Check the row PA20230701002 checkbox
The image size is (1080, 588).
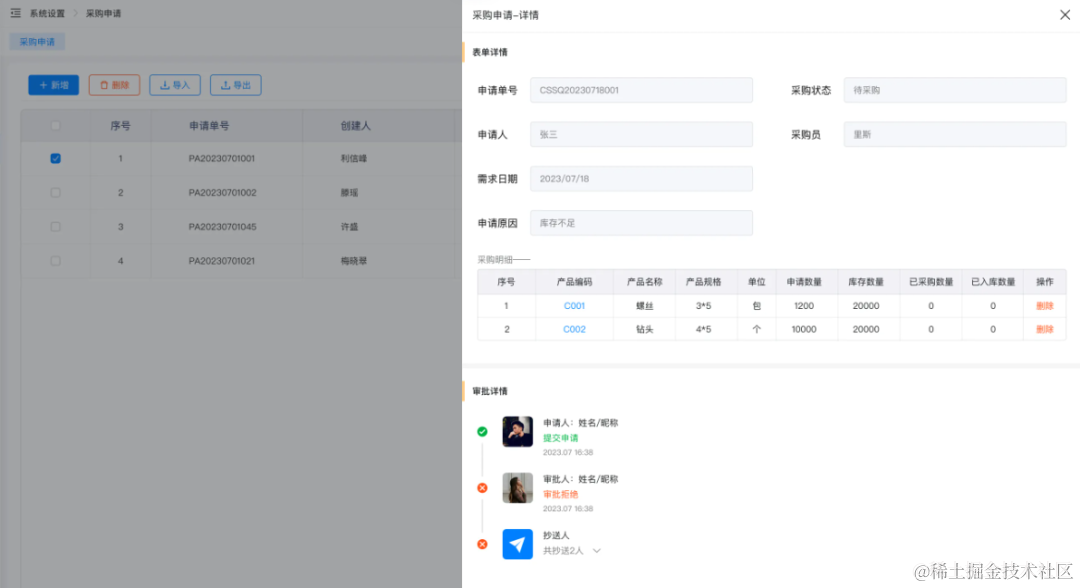coord(56,193)
